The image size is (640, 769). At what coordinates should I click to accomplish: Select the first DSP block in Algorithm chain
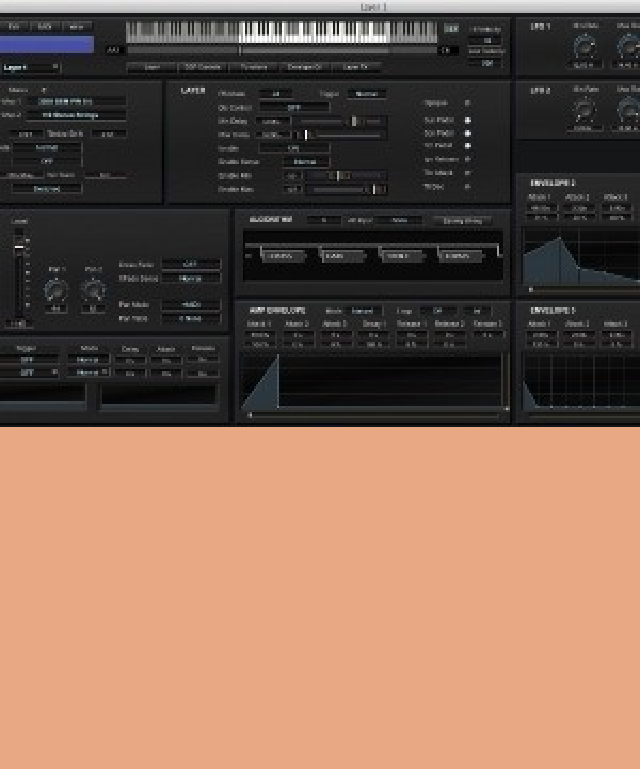pos(283,256)
